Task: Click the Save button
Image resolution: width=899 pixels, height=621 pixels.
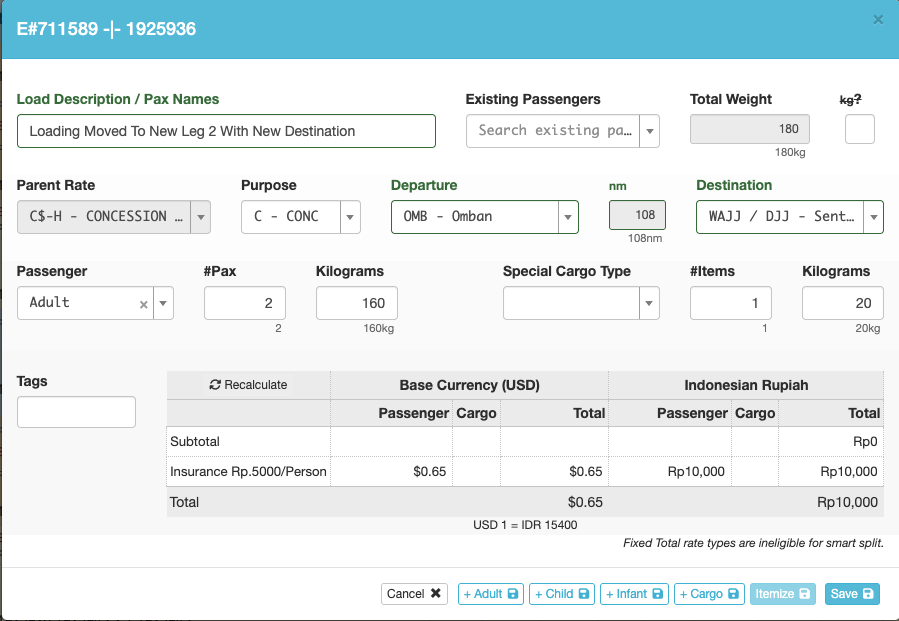Action: 852,594
